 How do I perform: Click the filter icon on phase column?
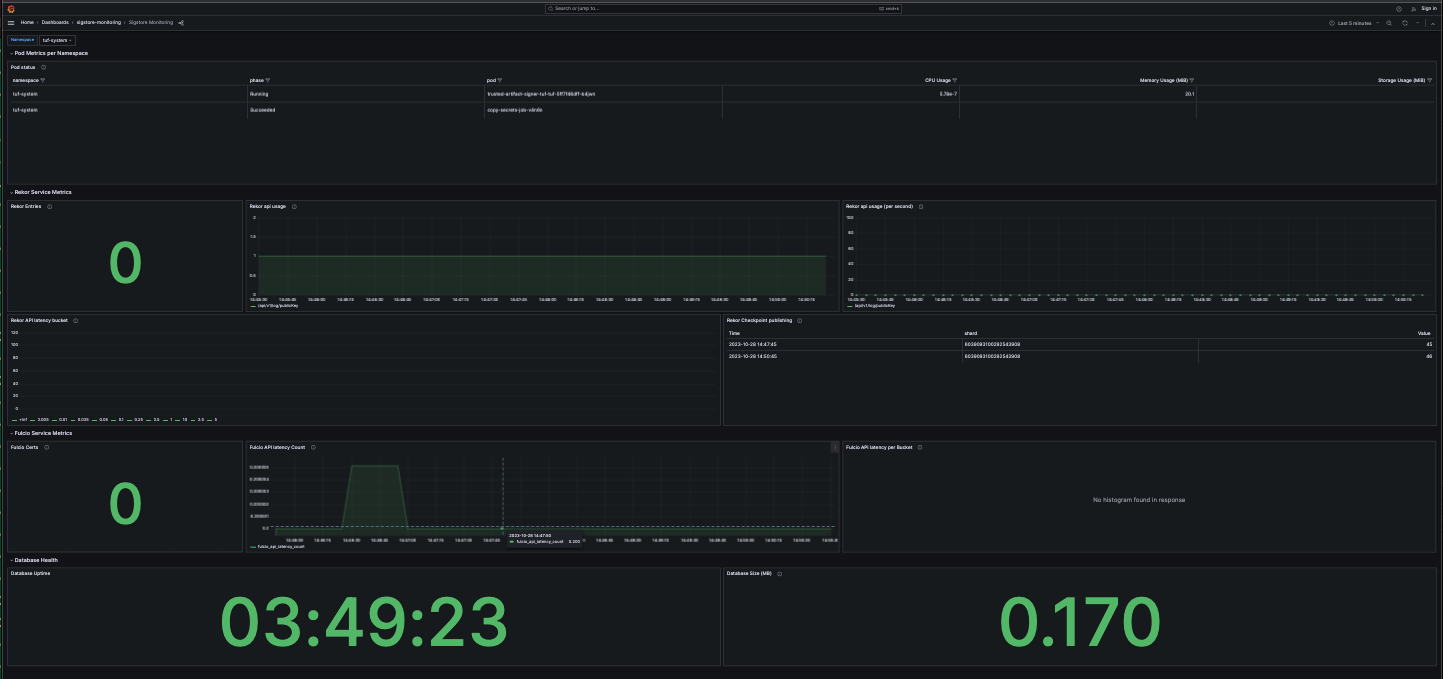(268, 80)
